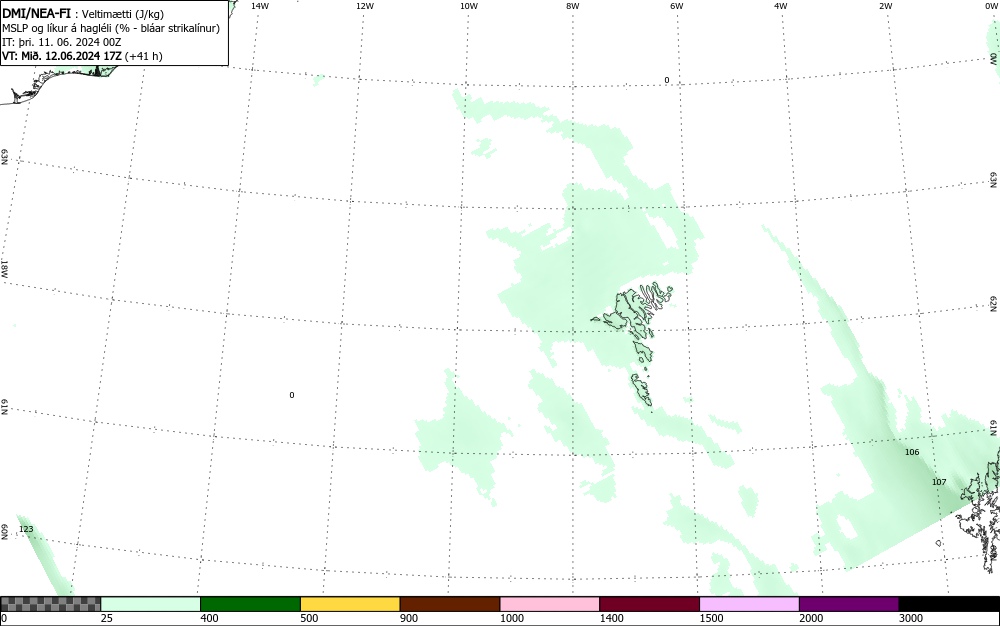1000x626 pixels.
Task: Click the 8W longitude label
Action: pyautogui.click(x=573, y=6)
